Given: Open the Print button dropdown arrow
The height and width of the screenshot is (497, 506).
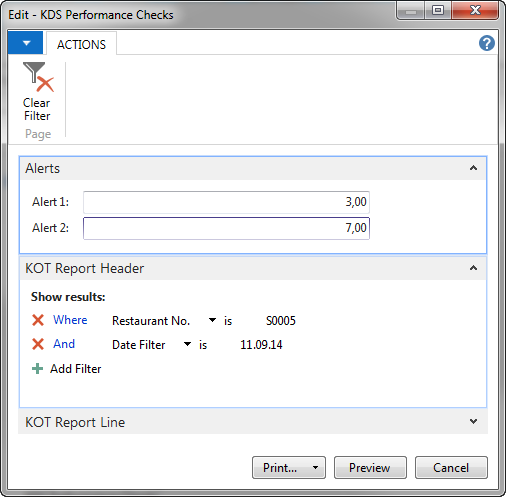Looking at the screenshot, I should [x=315, y=468].
